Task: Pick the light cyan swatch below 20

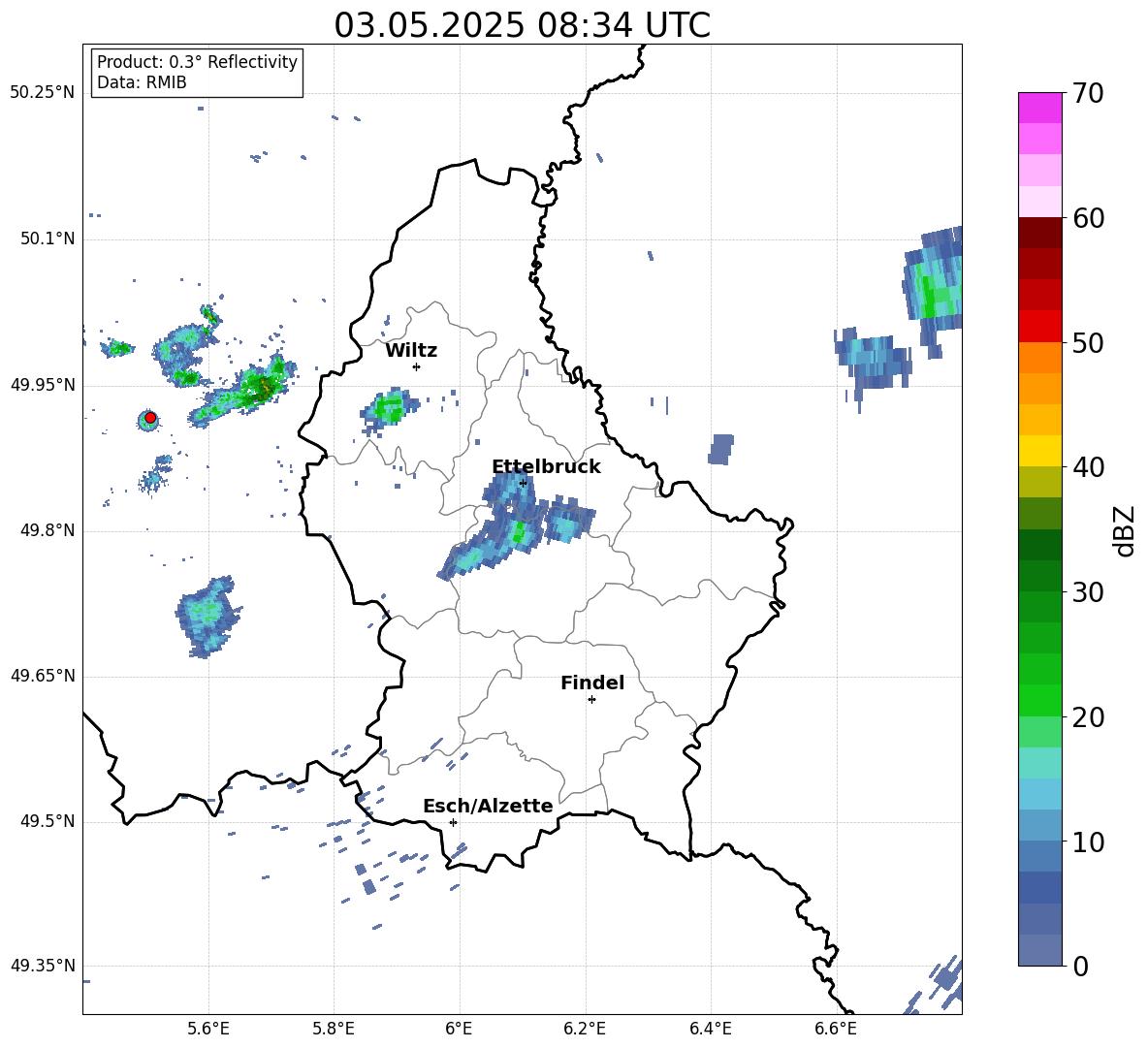Action: (x=1039, y=763)
